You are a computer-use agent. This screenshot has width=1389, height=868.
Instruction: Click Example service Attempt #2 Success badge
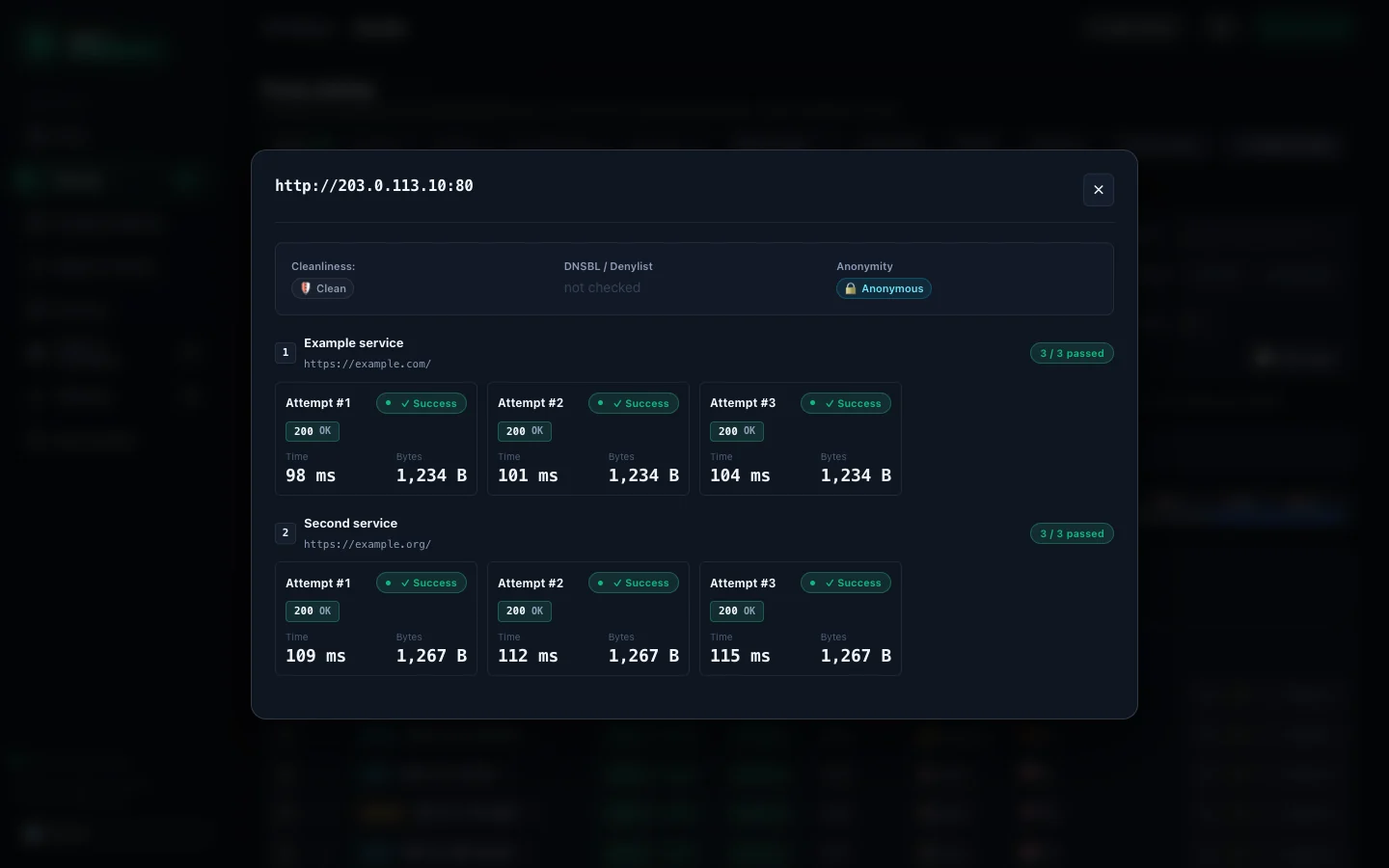[x=634, y=403]
